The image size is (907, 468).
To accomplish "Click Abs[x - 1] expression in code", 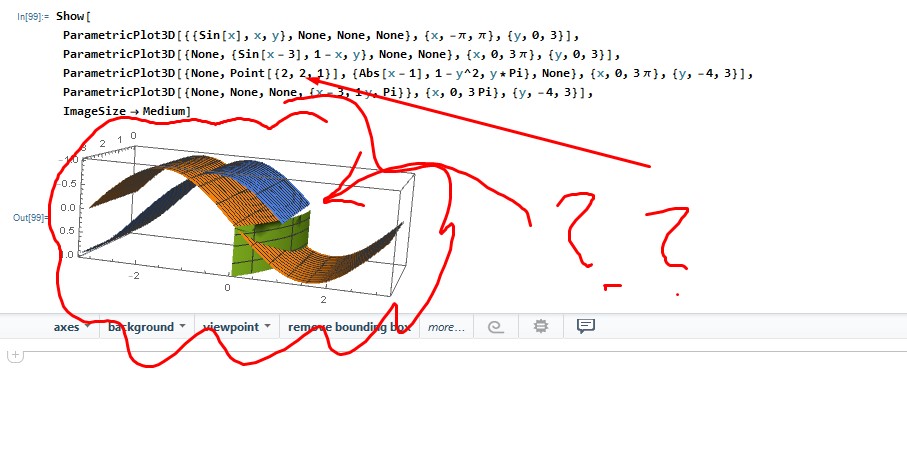I will click(391, 73).
